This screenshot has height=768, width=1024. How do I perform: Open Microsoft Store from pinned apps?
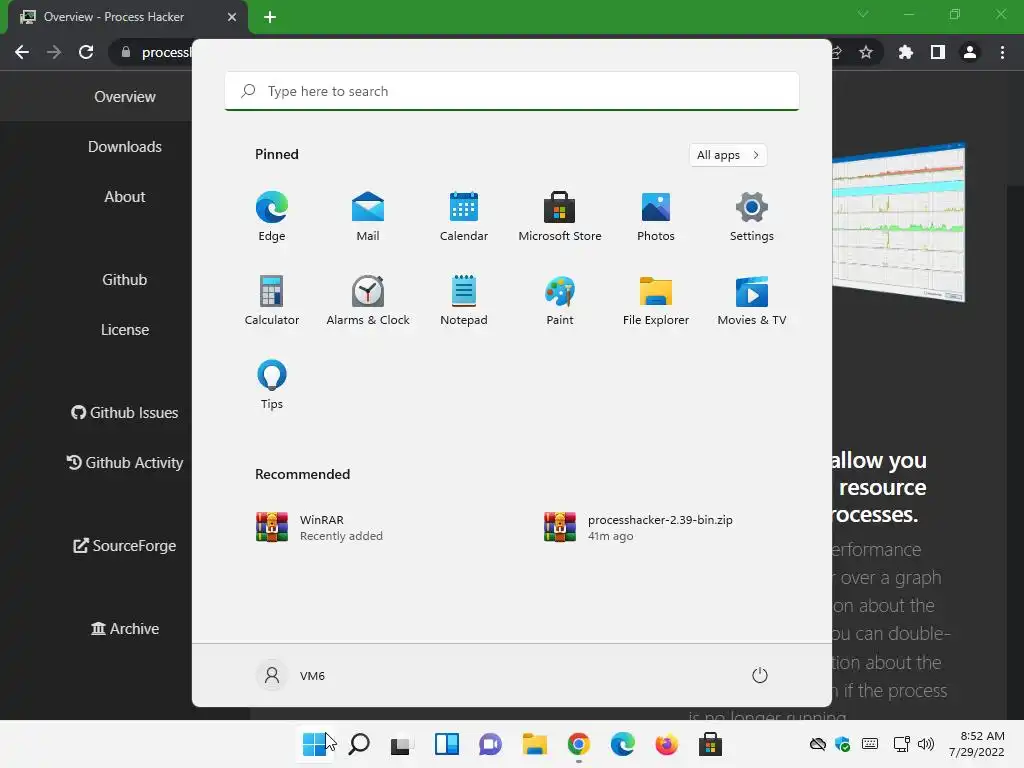click(x=560, y=216)
